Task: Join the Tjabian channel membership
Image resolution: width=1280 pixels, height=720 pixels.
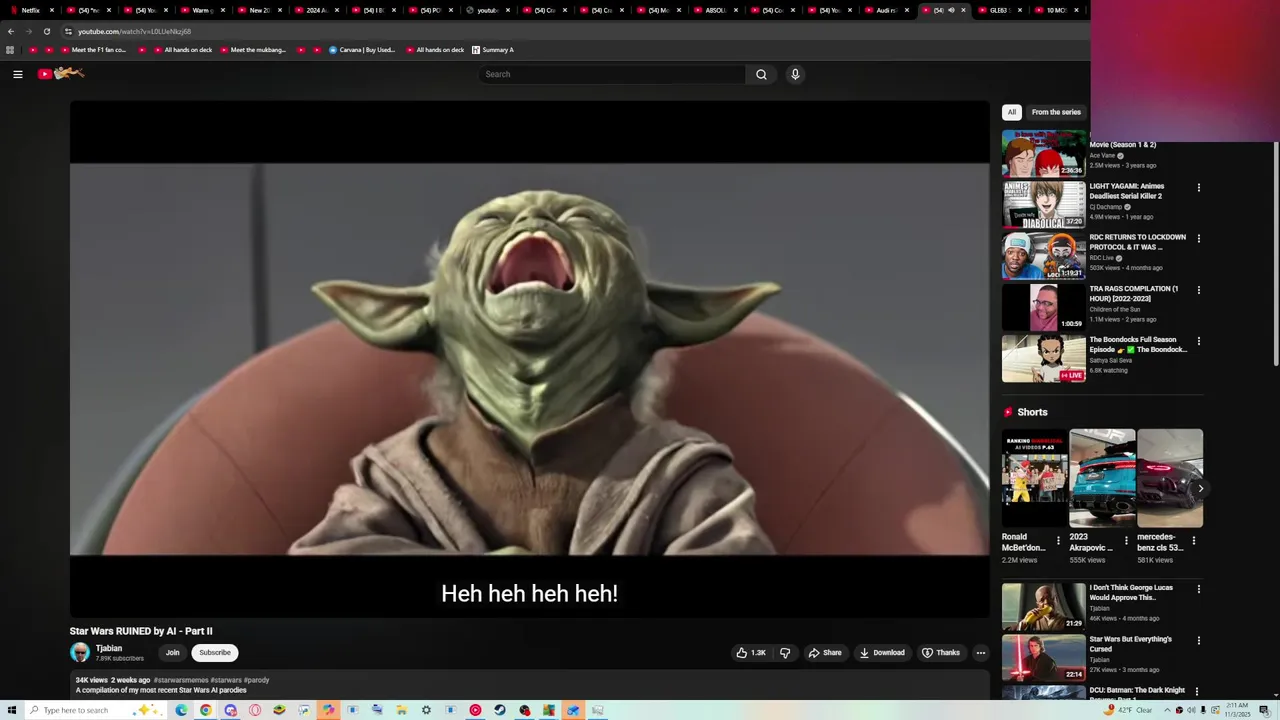Action: point(172,653)
